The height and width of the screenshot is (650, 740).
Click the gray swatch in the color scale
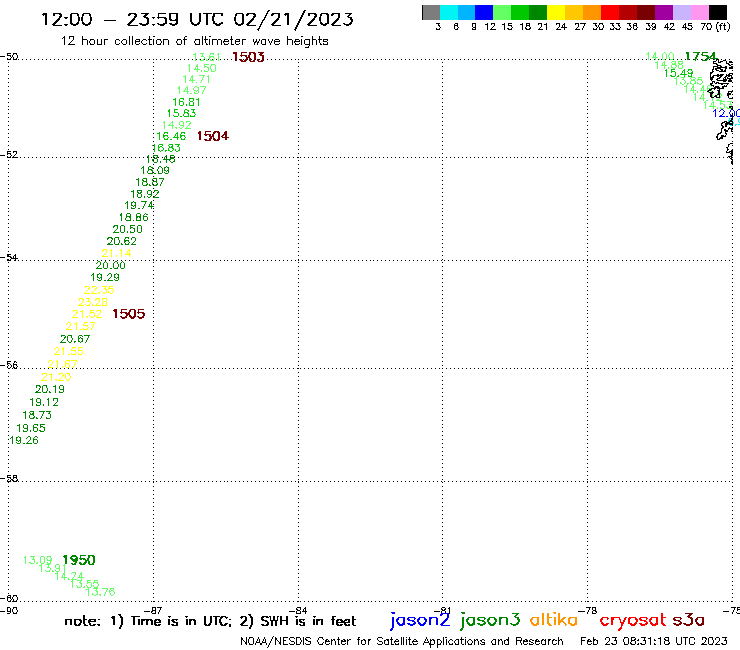(x=431, y=12)
